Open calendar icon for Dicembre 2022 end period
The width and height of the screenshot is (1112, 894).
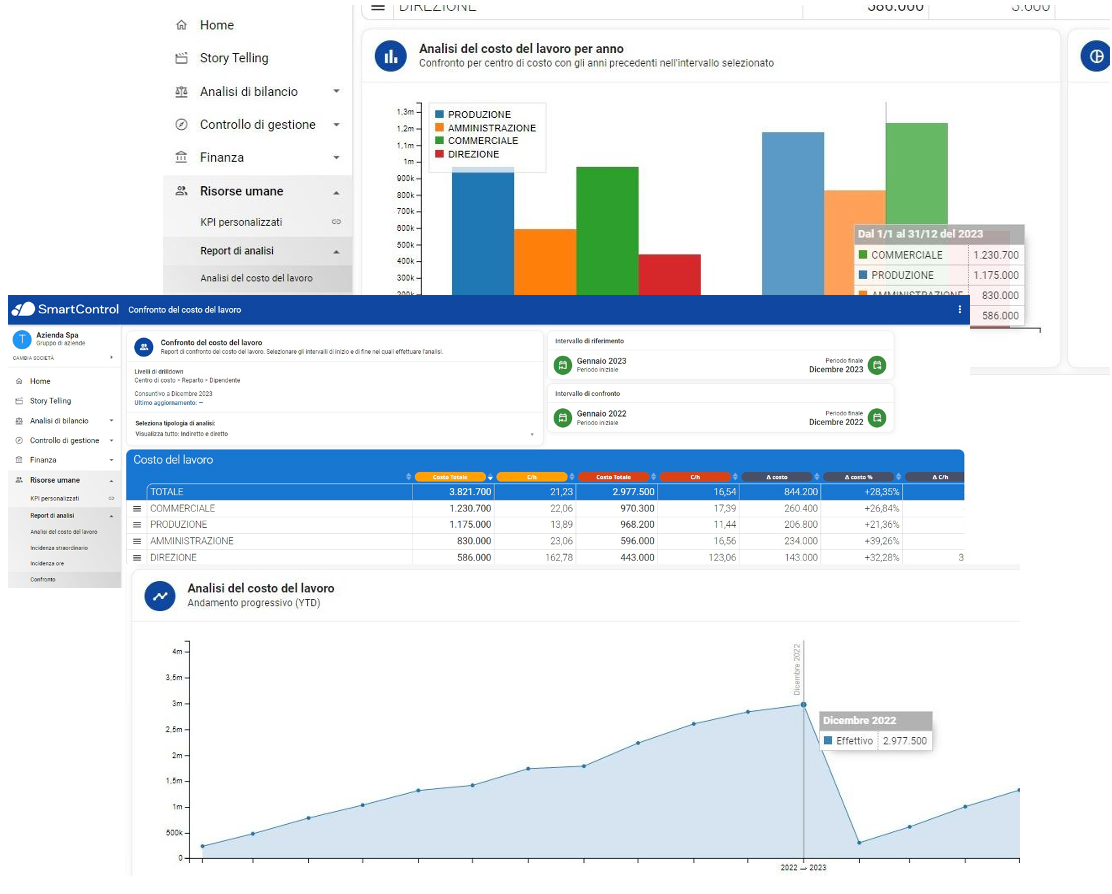pos(877,418)
